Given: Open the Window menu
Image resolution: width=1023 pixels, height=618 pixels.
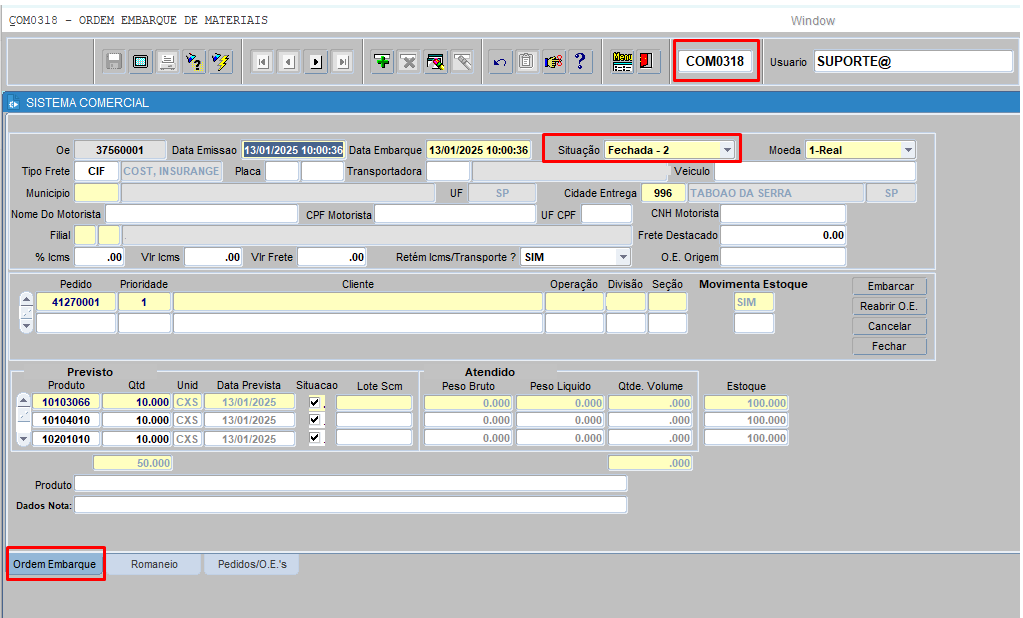Looking at the screenshot, I should 812,21.
